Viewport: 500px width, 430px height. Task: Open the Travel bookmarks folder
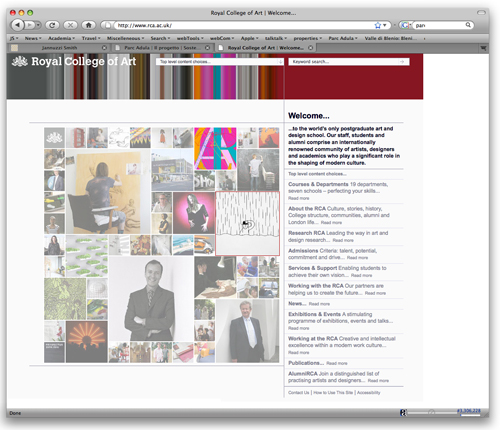pyautogui.click(x=91, y=38)
